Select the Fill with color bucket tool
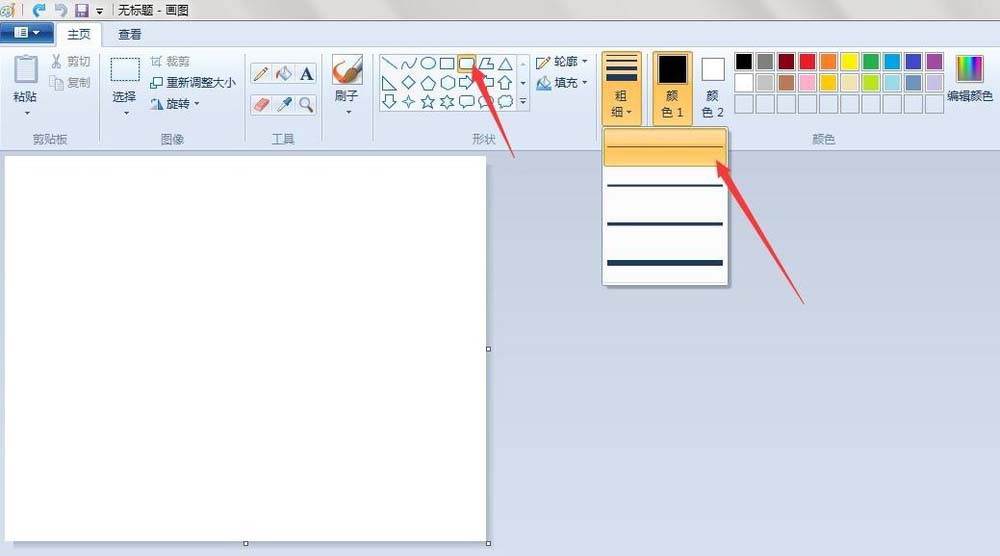This screenshot has height=556, width=1000. (284, 74)
